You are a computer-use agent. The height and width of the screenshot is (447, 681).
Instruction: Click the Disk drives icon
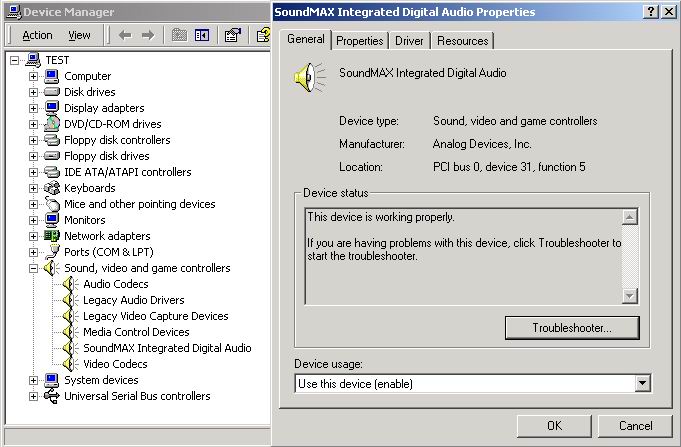click(52, 92)
